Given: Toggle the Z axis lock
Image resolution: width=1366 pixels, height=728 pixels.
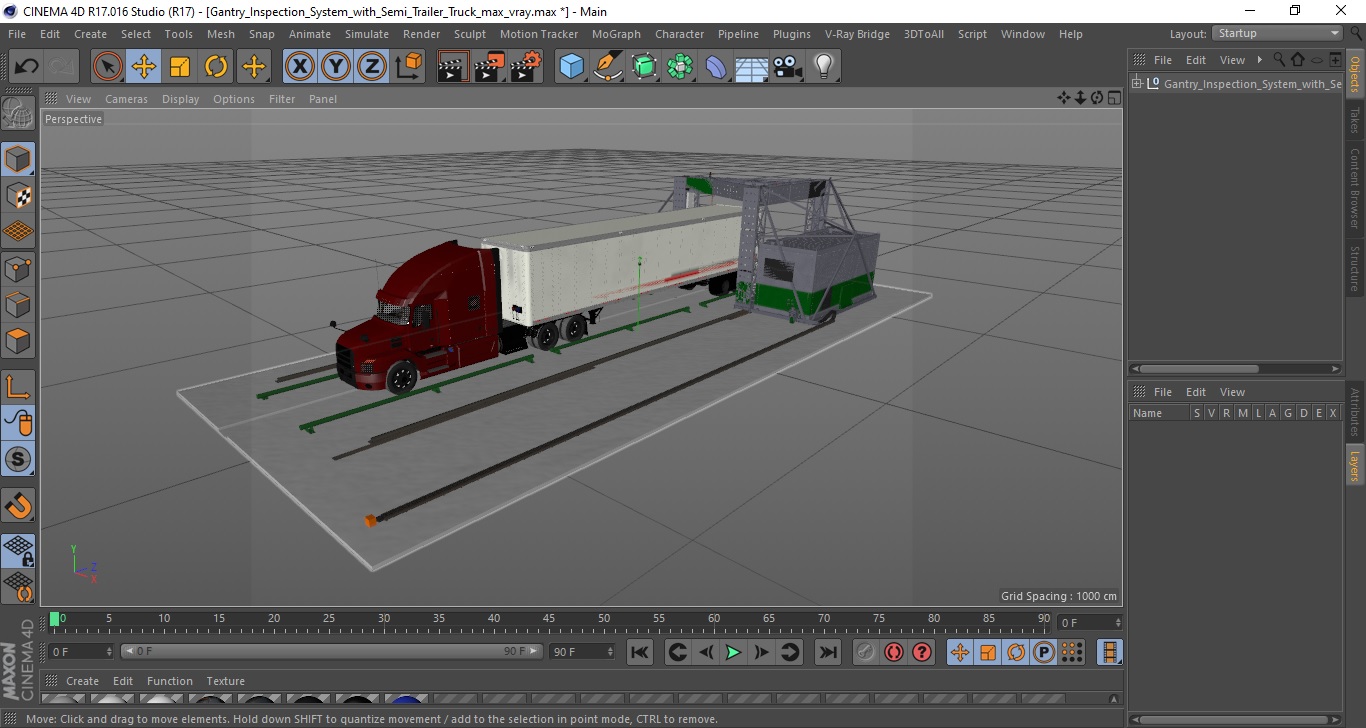Looking at the screenshot, I should [372, 67].
